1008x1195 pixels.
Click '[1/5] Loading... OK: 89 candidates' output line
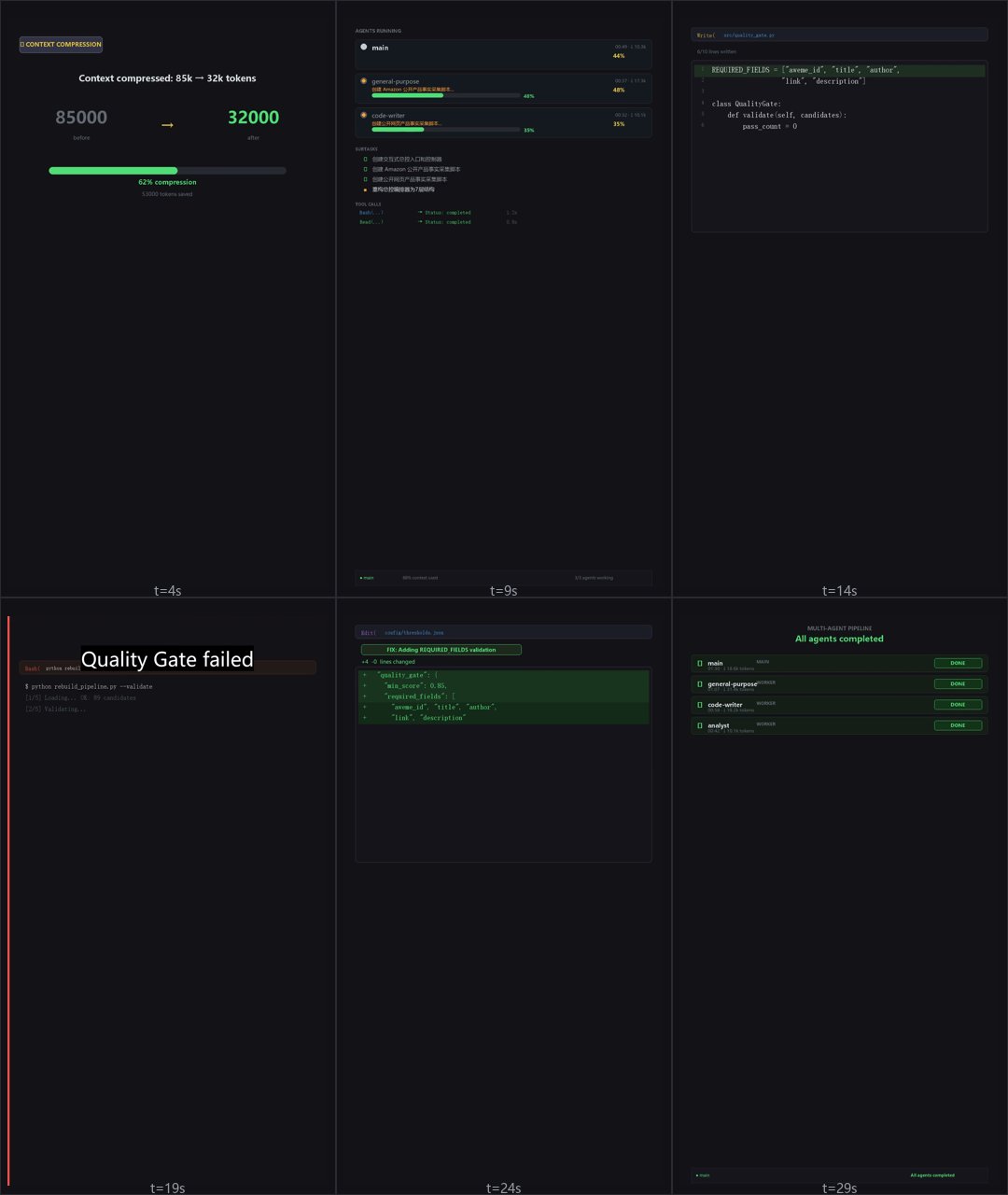tap(80, 697)
